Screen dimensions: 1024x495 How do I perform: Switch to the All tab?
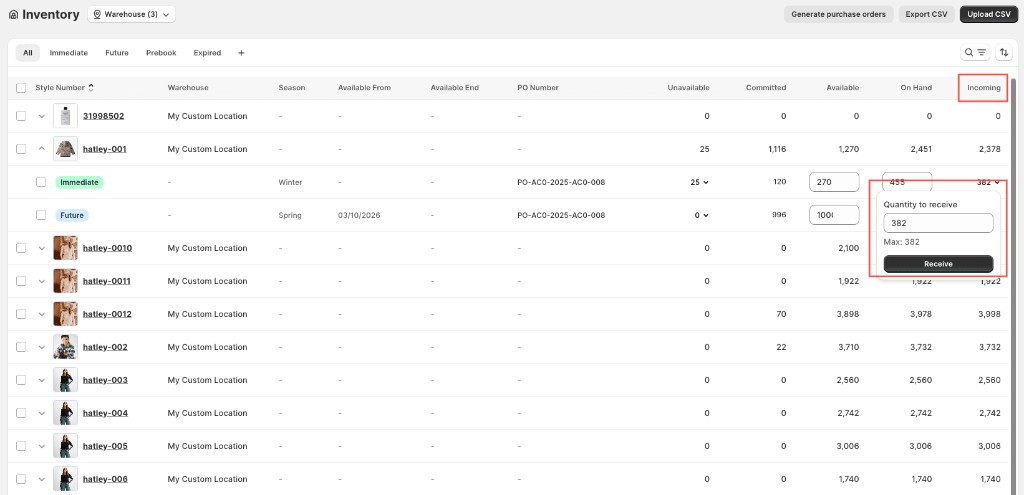click(27, 53)
